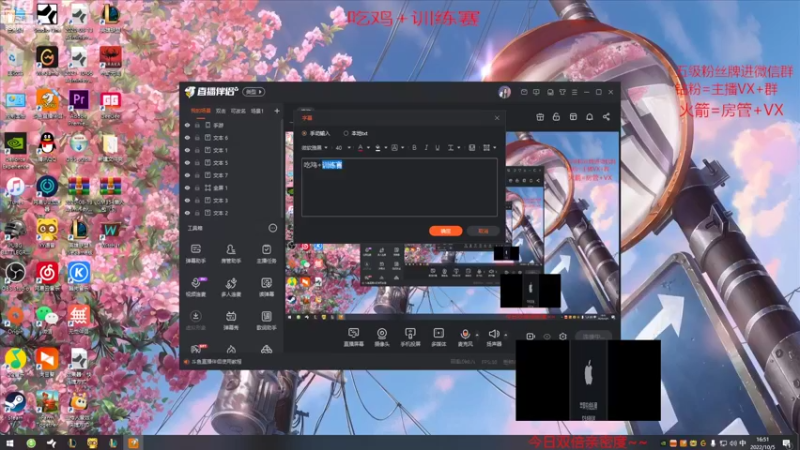Hide the 手游 layer with its eye icon
The width and height of the screenshot is (800, 450).
(x=187, y=125)
